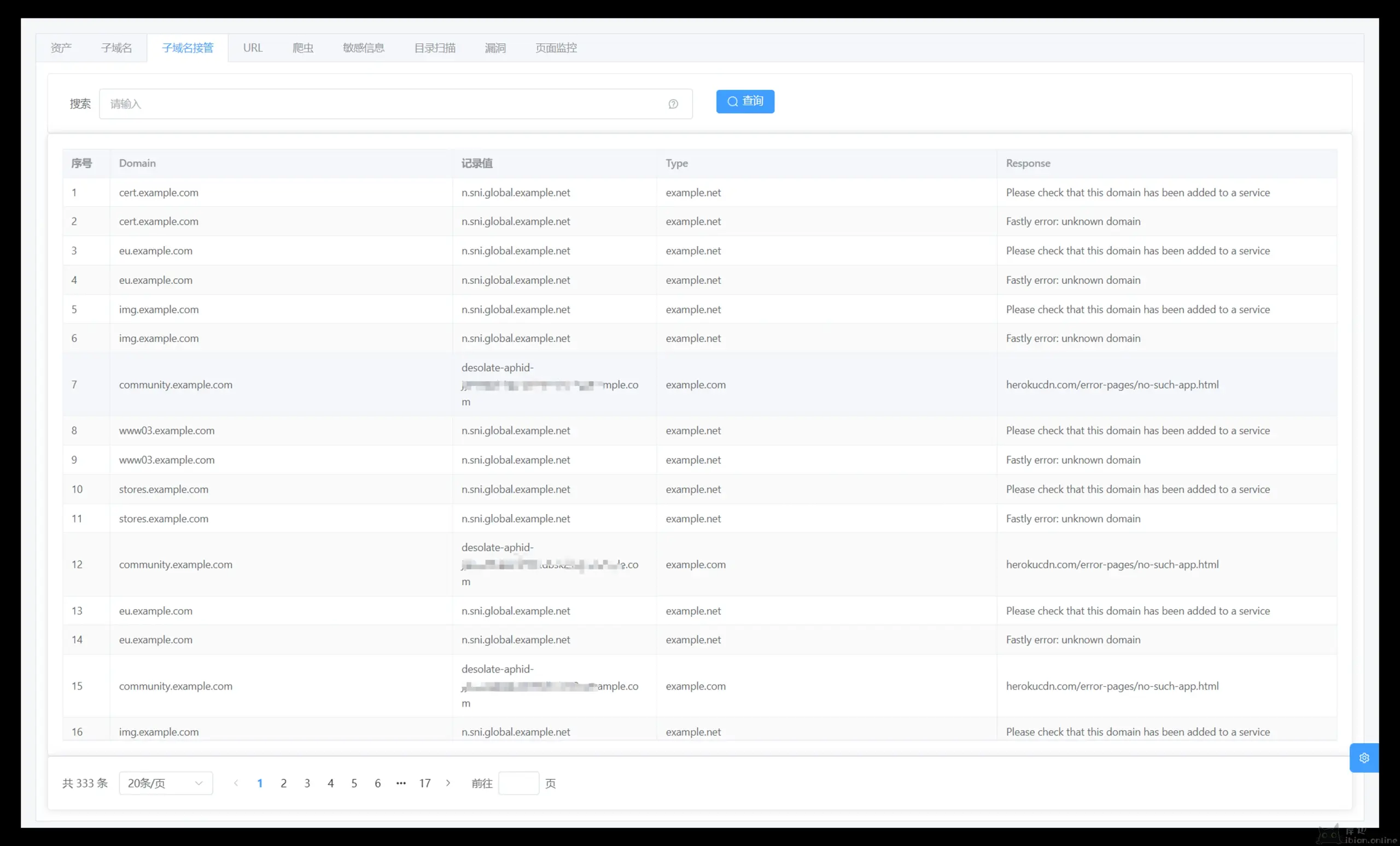Click the Domain column header
Image resolution: width=1400 pixels, height=846 pixels.
pyautogui.click(x=137, y=163)
